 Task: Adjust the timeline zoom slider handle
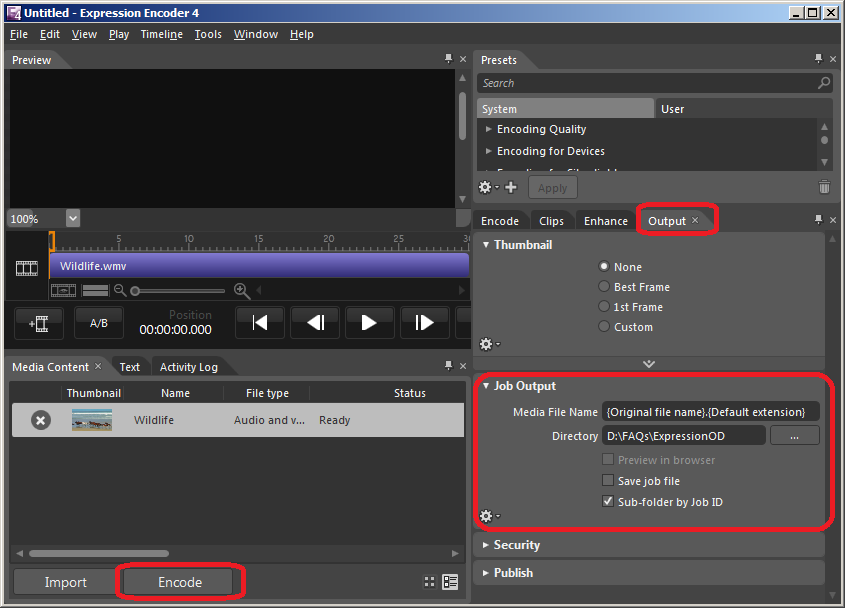point(135,291)
